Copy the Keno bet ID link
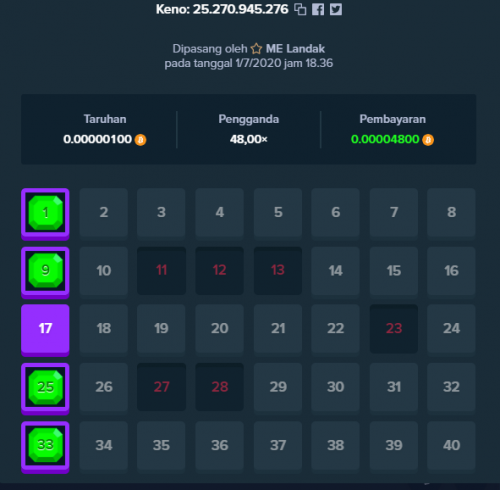This screenshot has height=490, width=500. (300, 9)
